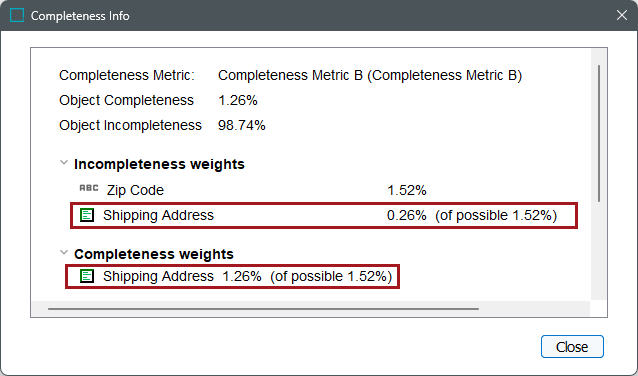The image size is (638, 376).
Task: Collapse the Incompleteness weights section
Action: (x=64, y=162)
